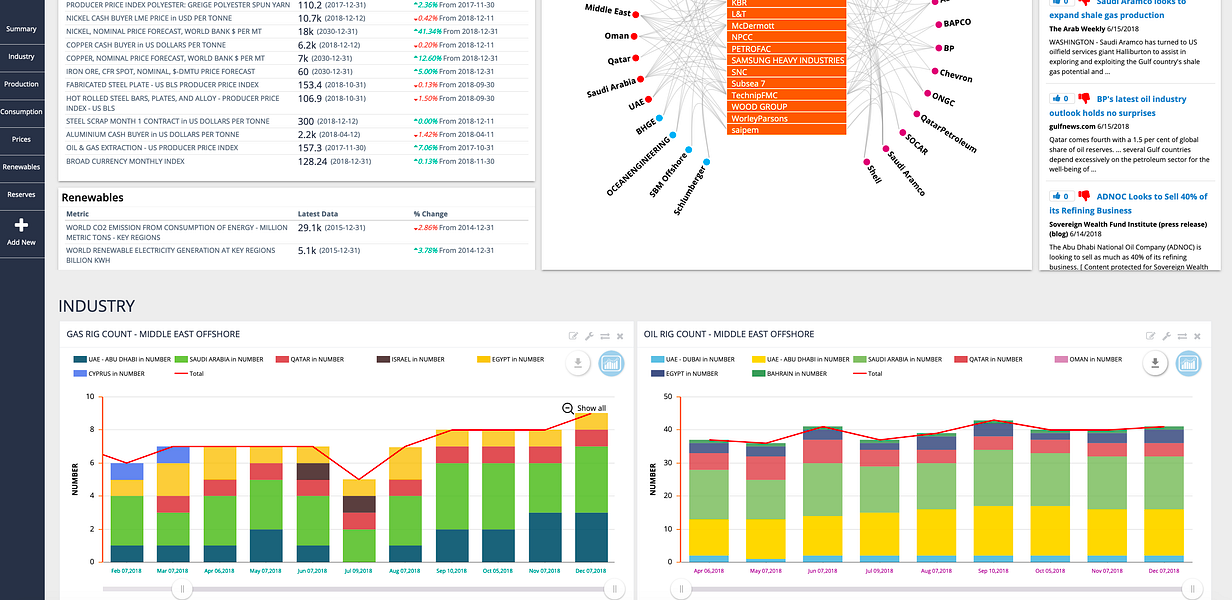Image resolution: width=1232 pixels, height=600 pixels.
Task: Toggle Egypt series in gas chart legend
Action: [512, 359]
